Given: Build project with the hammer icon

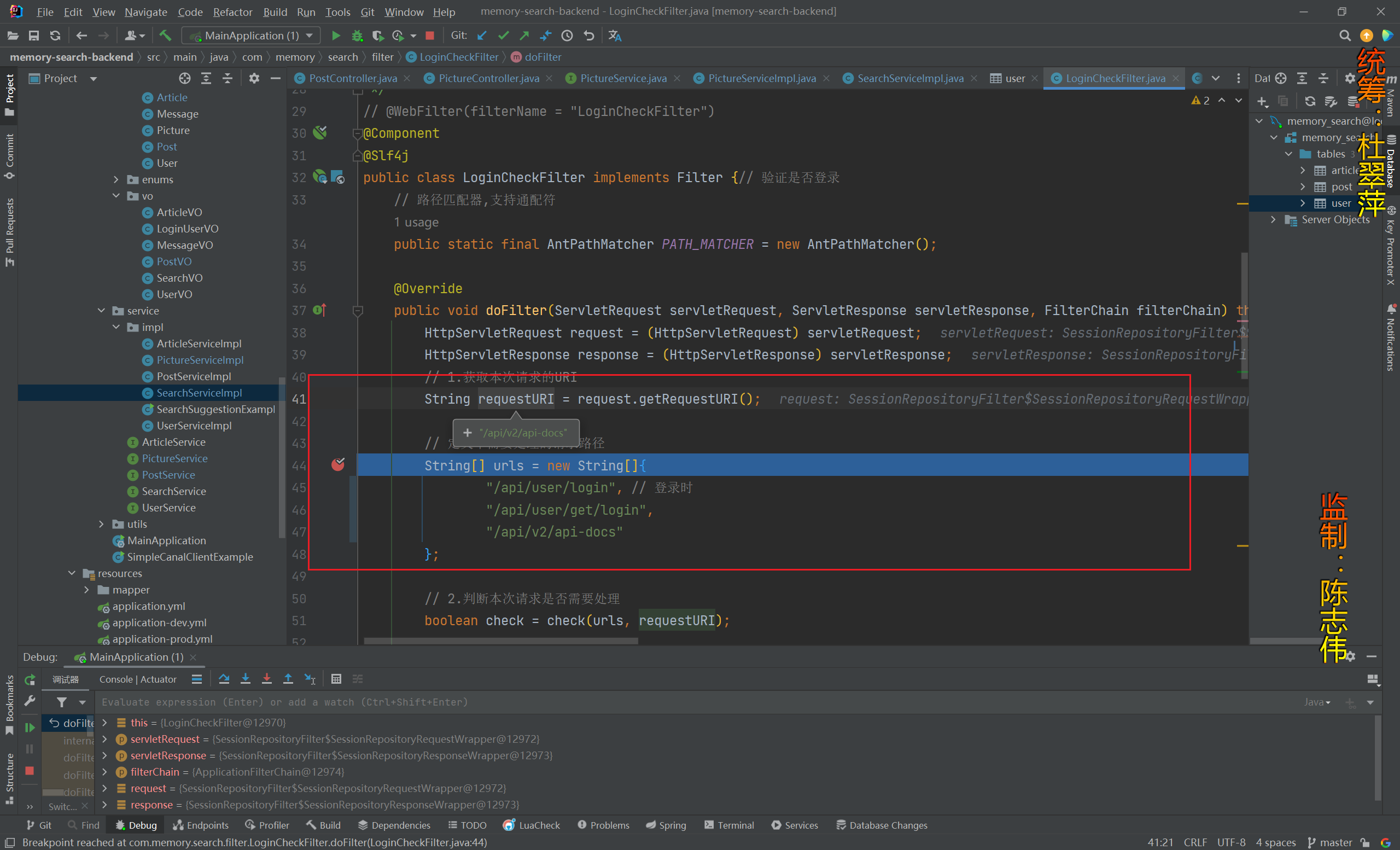Looking at the screenshot, I should [x=165, y=36].
